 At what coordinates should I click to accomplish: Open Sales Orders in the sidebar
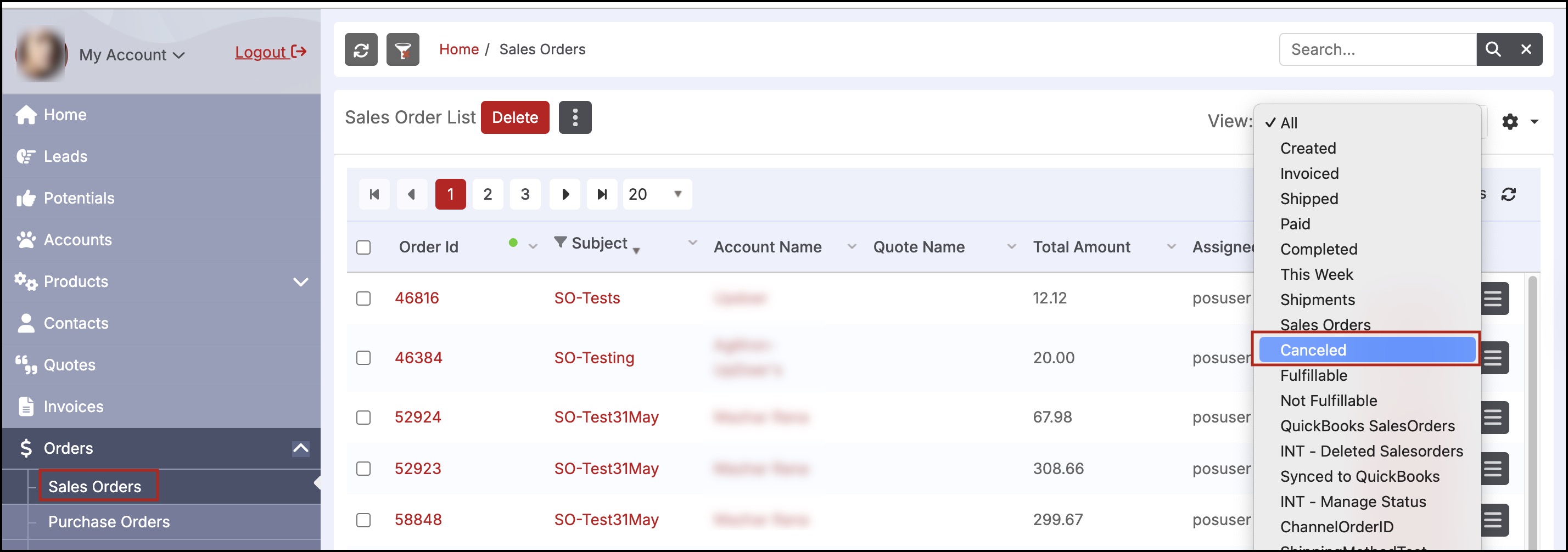point(95,487)
